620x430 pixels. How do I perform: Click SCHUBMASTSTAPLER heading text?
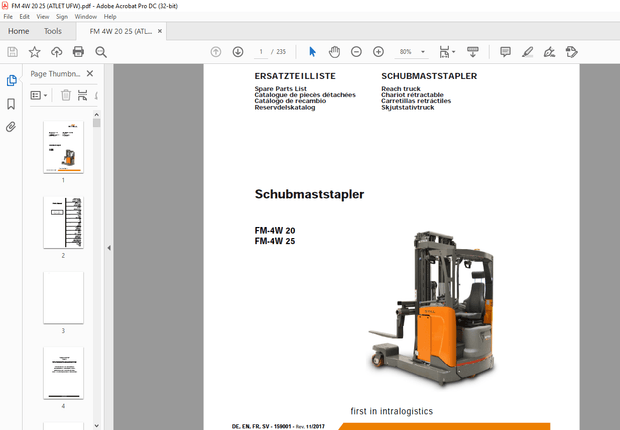click(429, 76)
